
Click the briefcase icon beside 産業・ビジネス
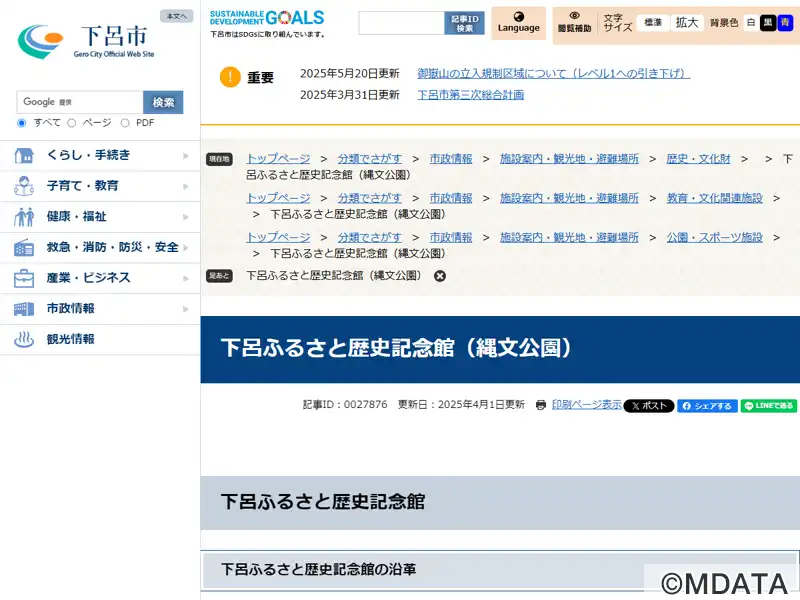24,278
